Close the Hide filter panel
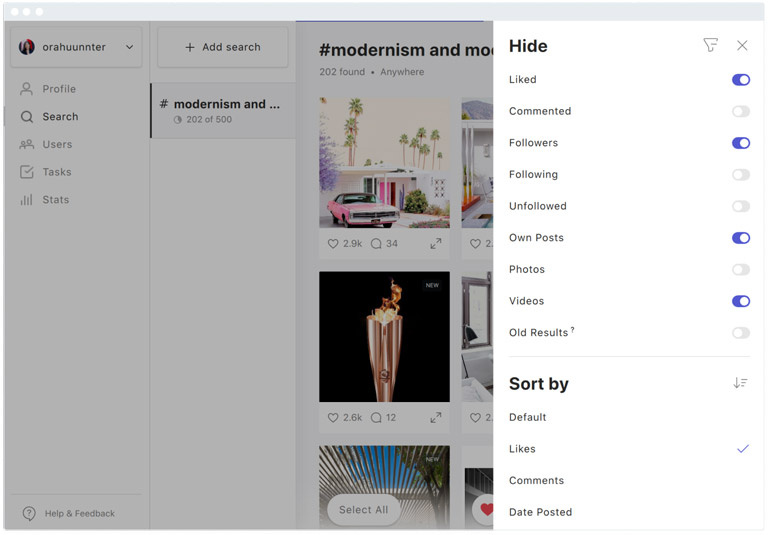Screen dimensions: 768x535 [742, 45]
